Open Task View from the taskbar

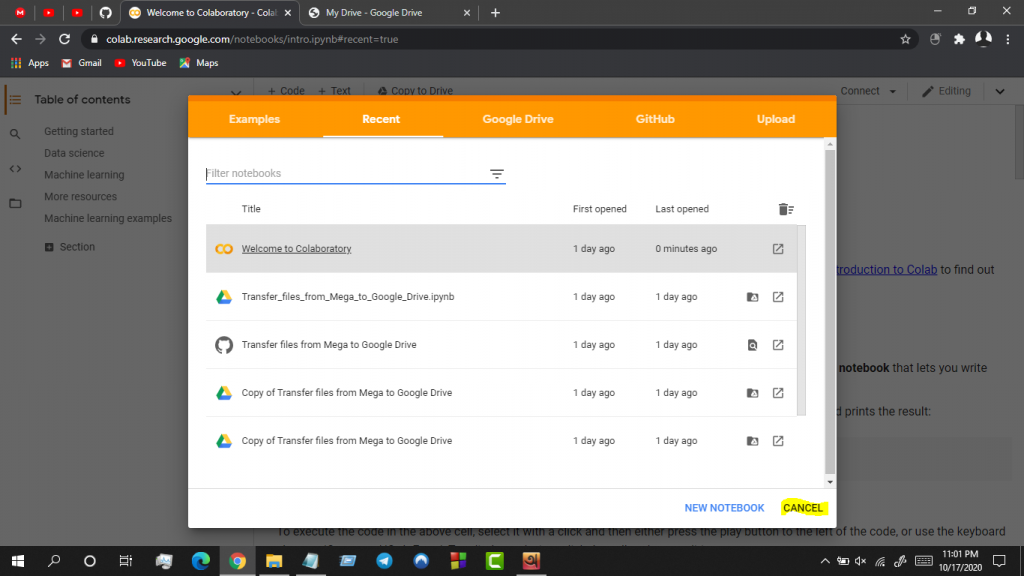coord(125,560)
